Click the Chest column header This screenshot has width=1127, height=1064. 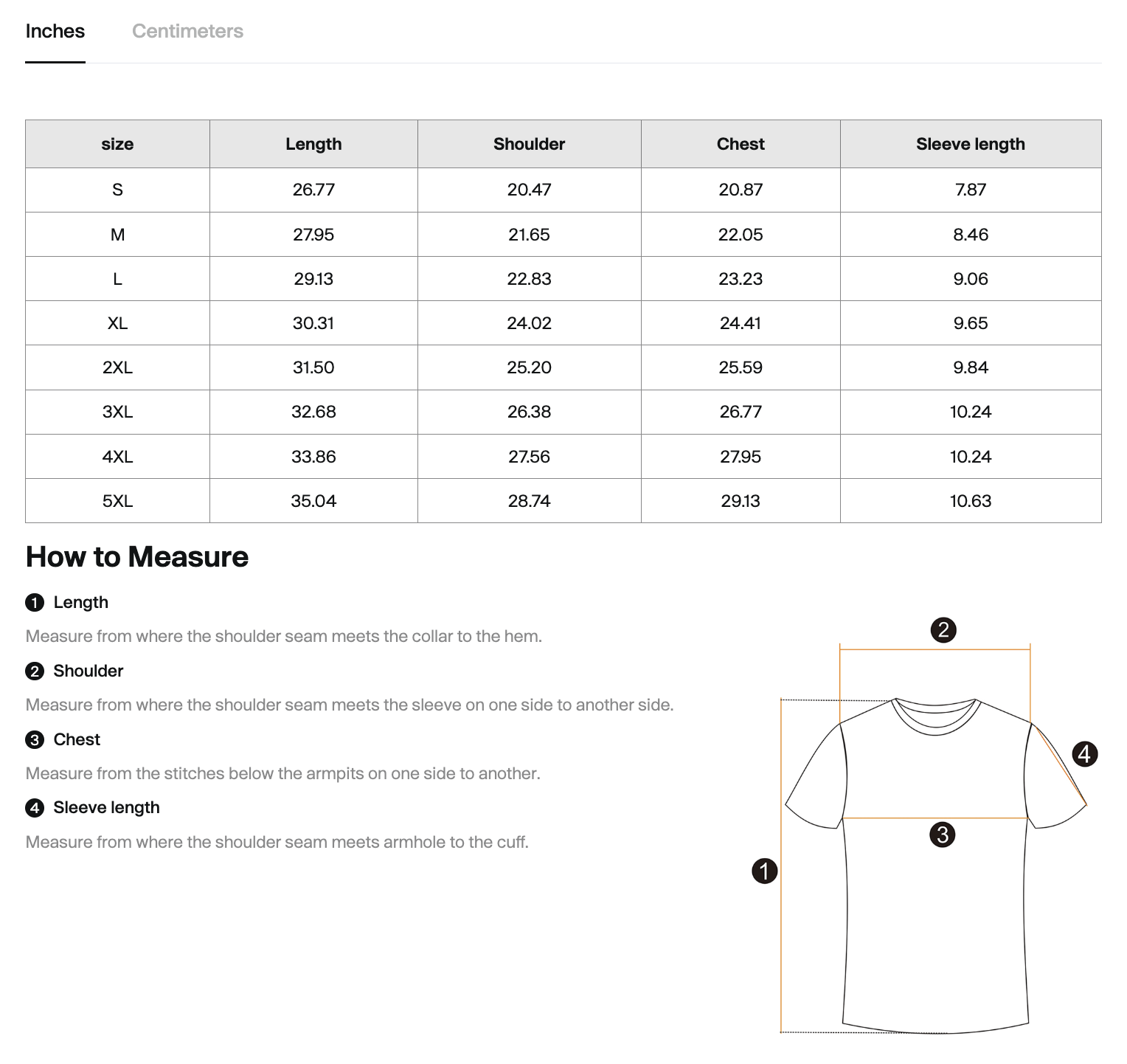[x=741, y=144]
